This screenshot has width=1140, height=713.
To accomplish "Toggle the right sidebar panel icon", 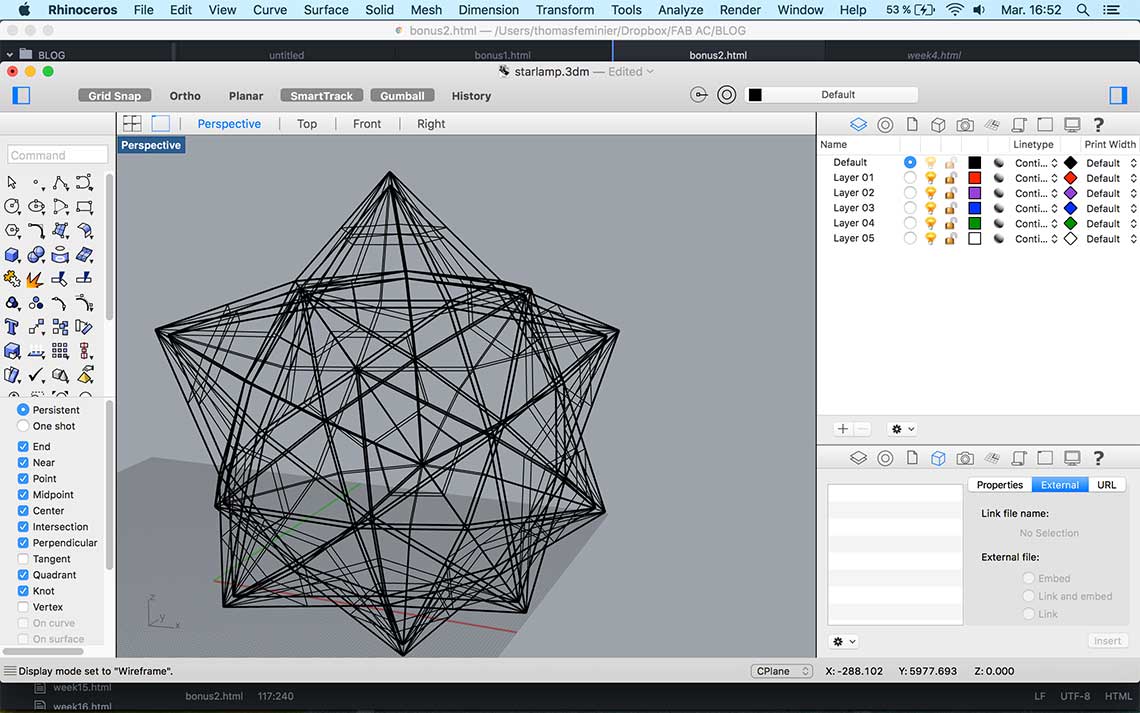I will pyautogui.click(x=1117, y=95).
